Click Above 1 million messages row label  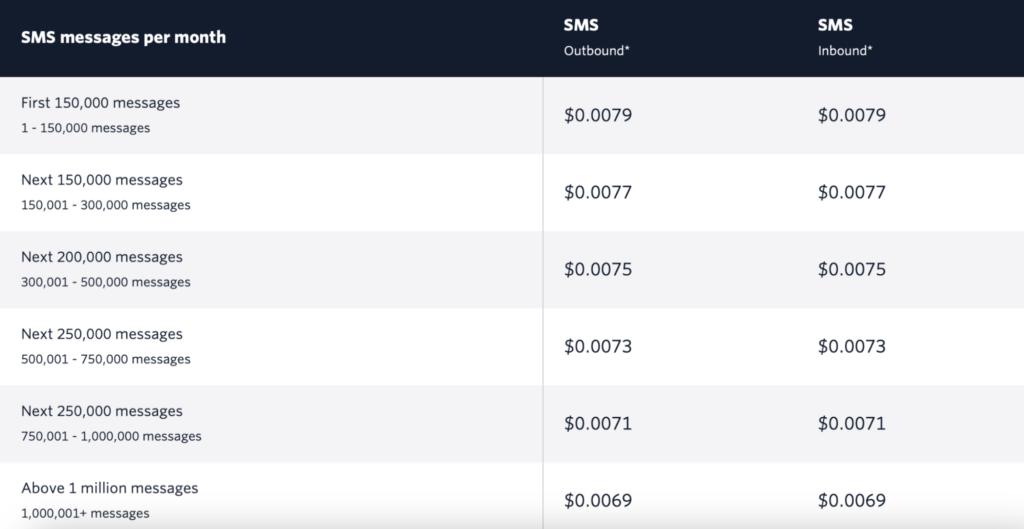point(110,488)
